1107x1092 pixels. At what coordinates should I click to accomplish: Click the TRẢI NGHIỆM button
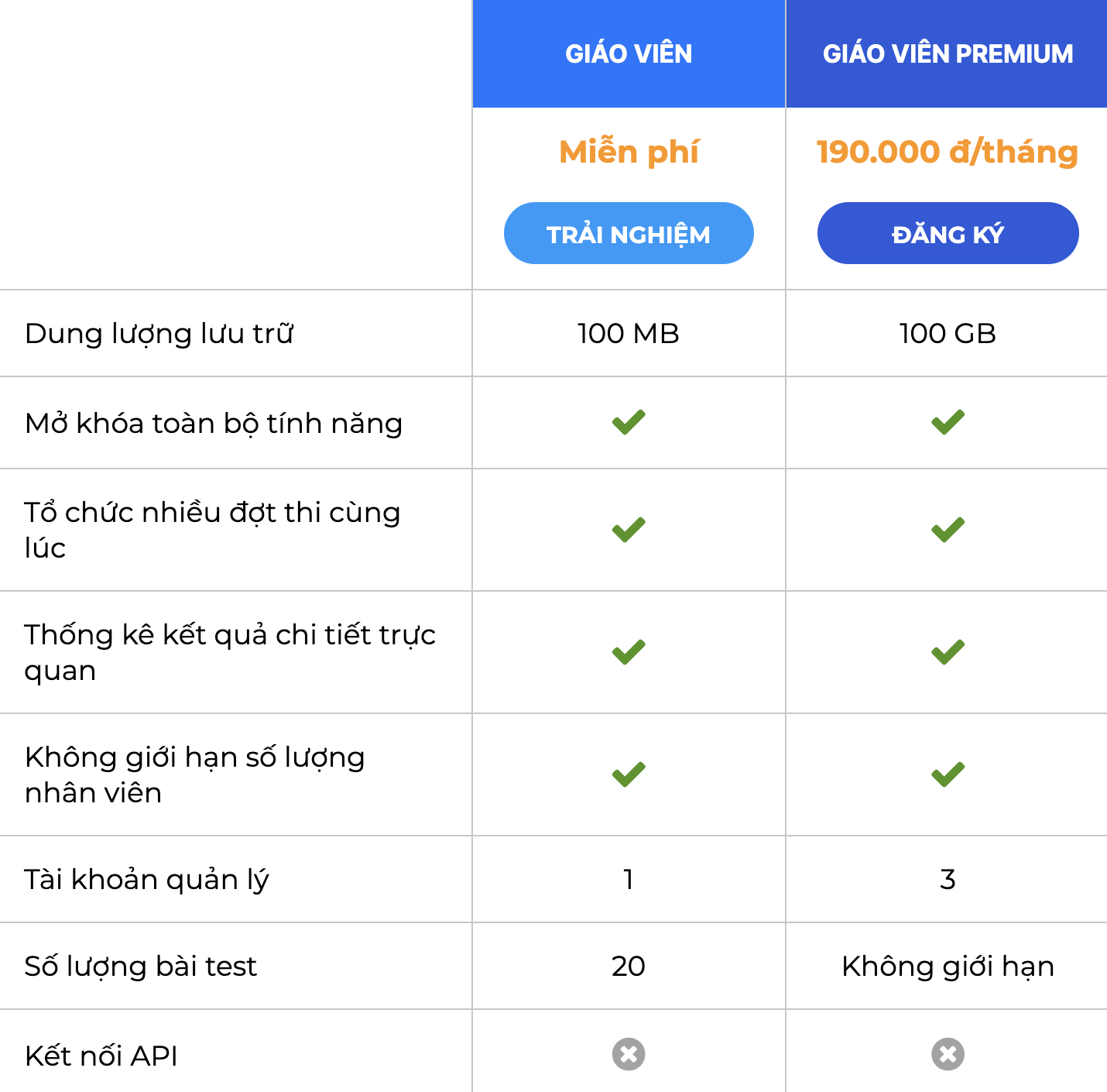point(629,233)
